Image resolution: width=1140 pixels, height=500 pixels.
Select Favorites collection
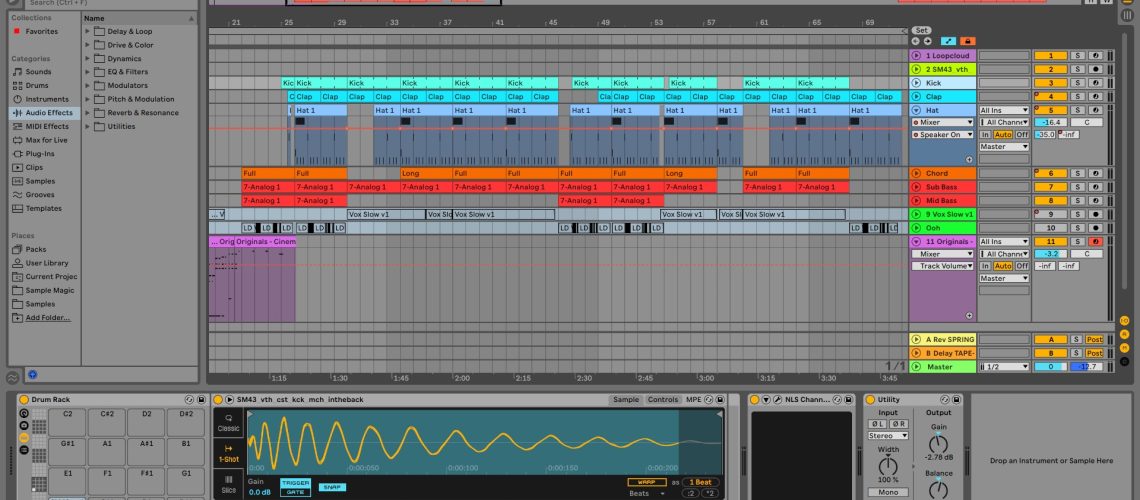click(41, 31)
